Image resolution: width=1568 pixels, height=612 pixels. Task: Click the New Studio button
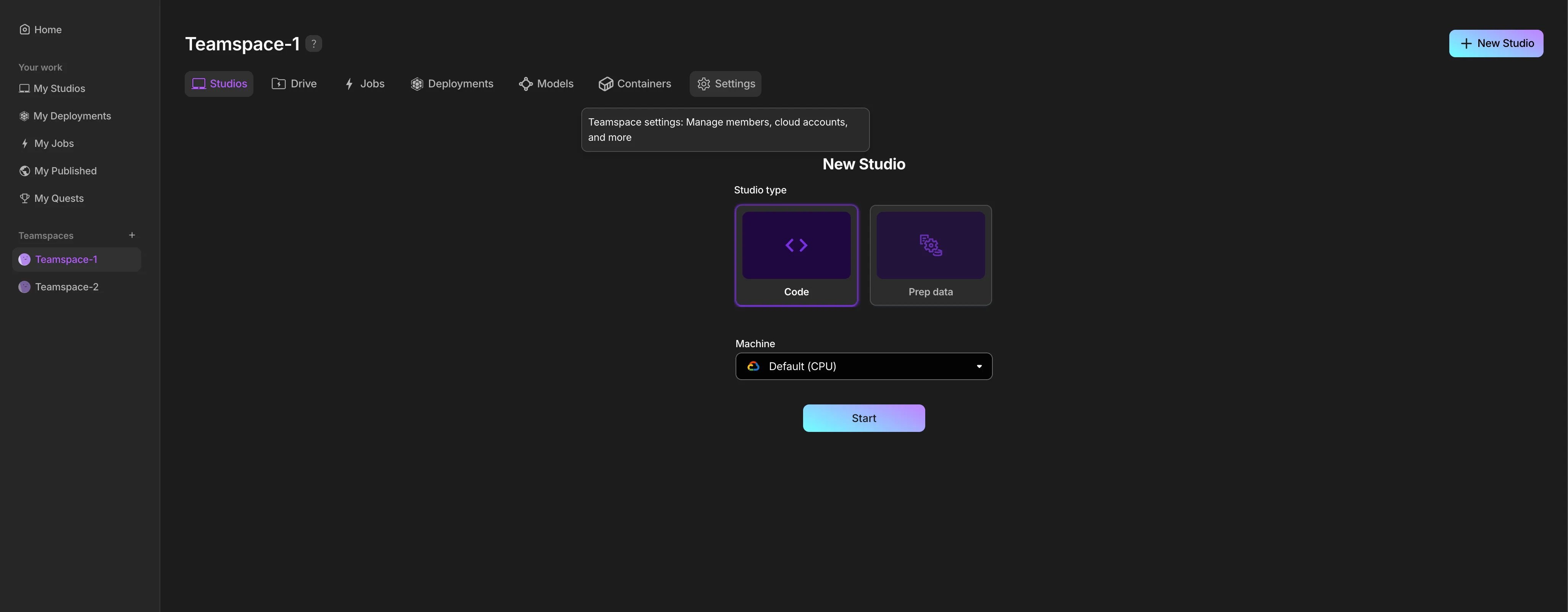pos(1495,43)
